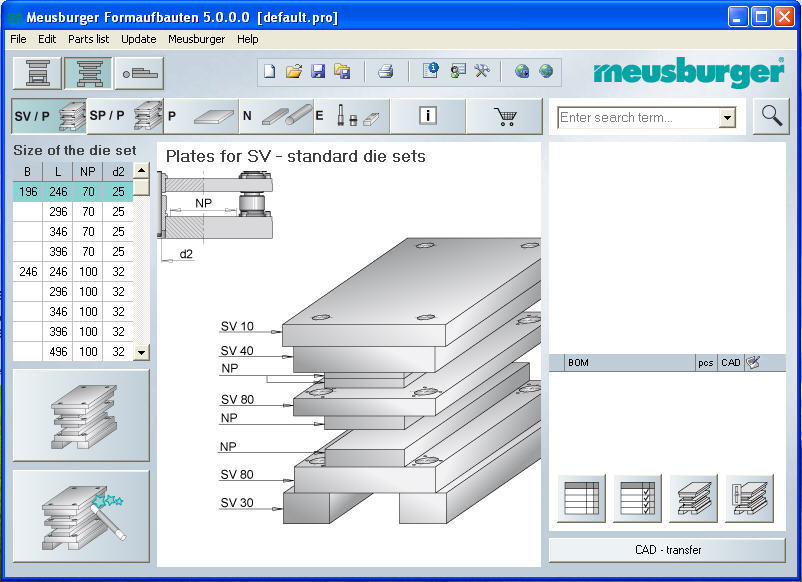Click the B column header
The image size is (802, 582).
(28, 172)
